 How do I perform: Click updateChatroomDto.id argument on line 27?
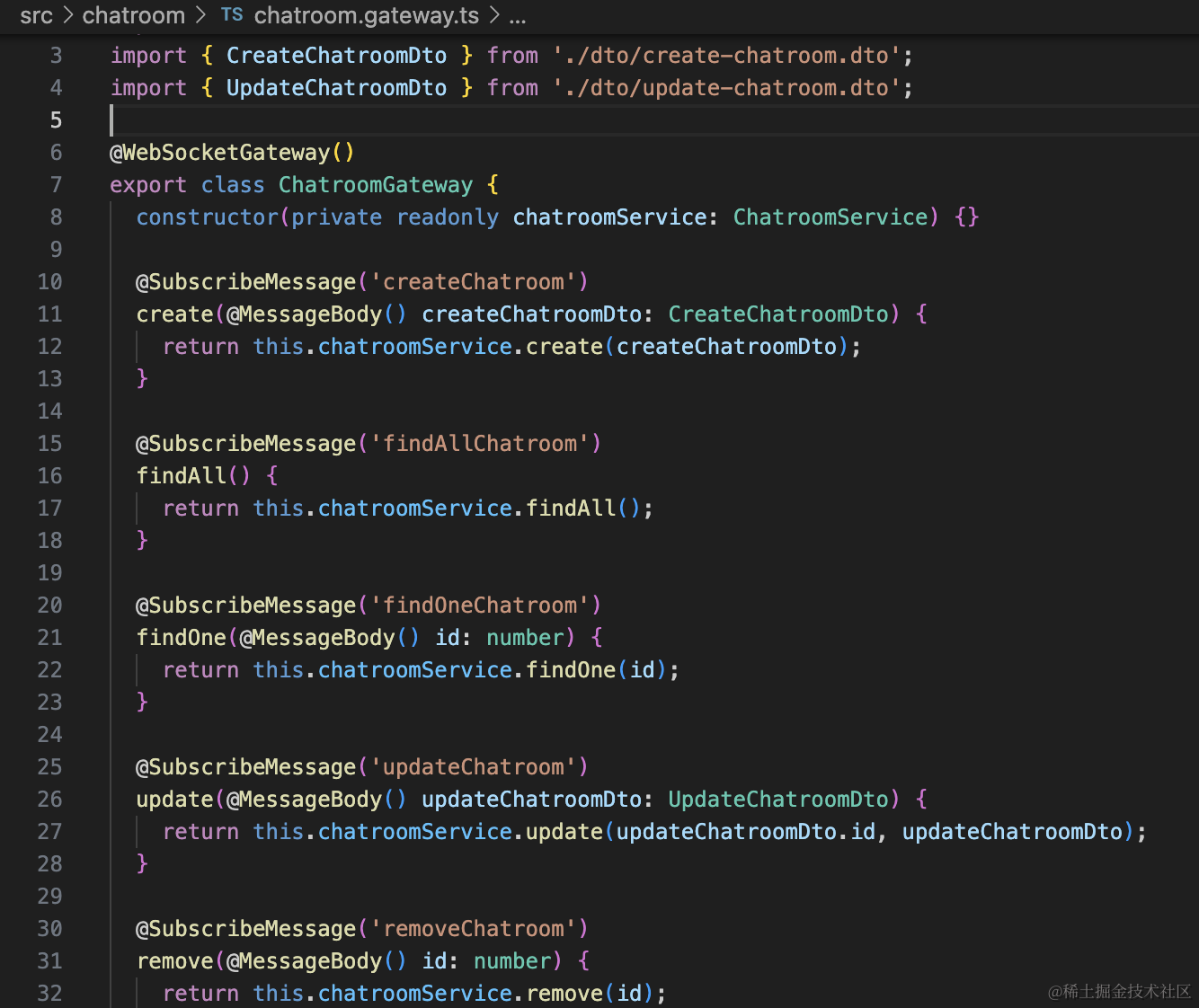pos(746,832)
